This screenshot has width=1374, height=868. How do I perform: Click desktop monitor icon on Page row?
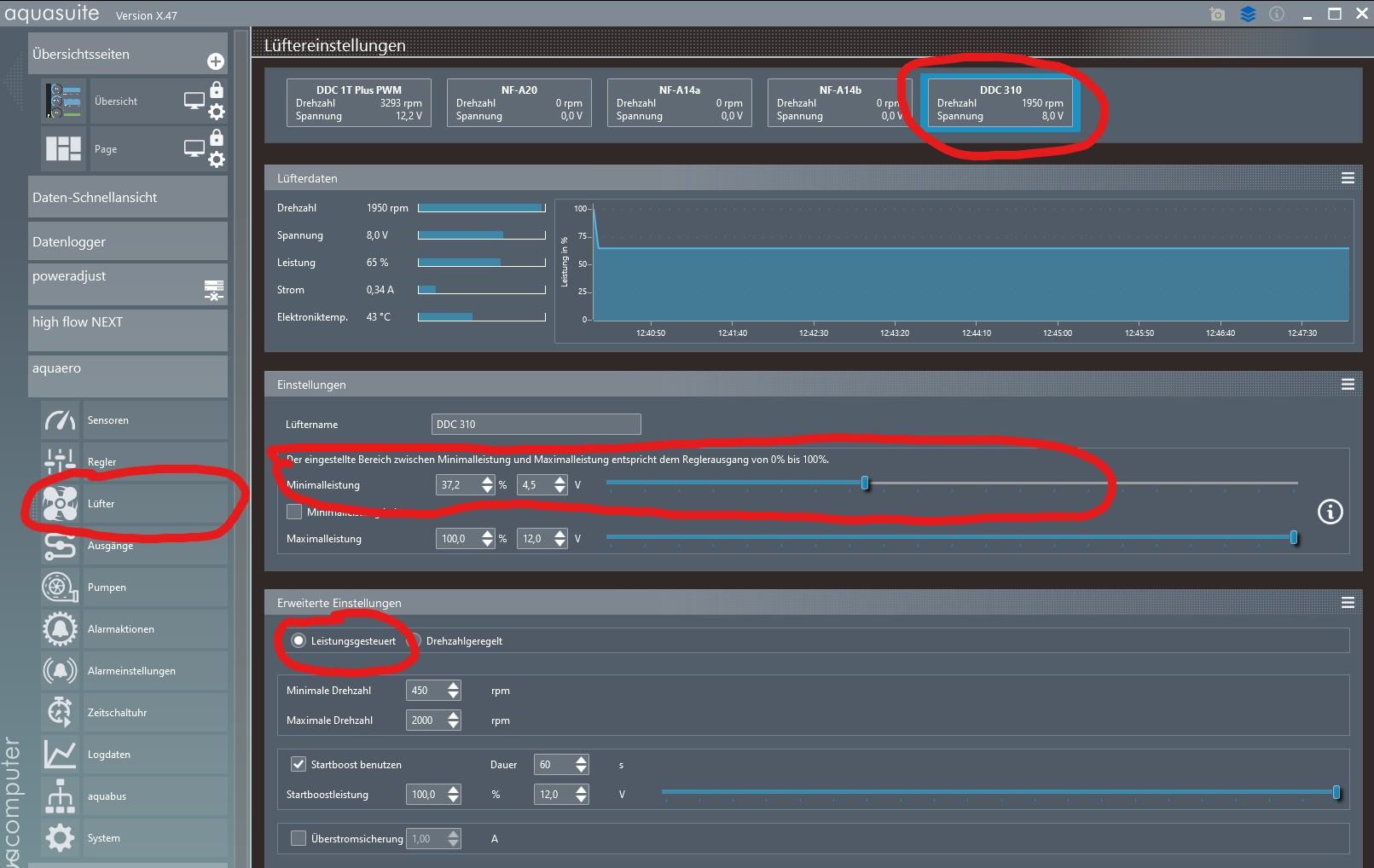coord(194,149)
